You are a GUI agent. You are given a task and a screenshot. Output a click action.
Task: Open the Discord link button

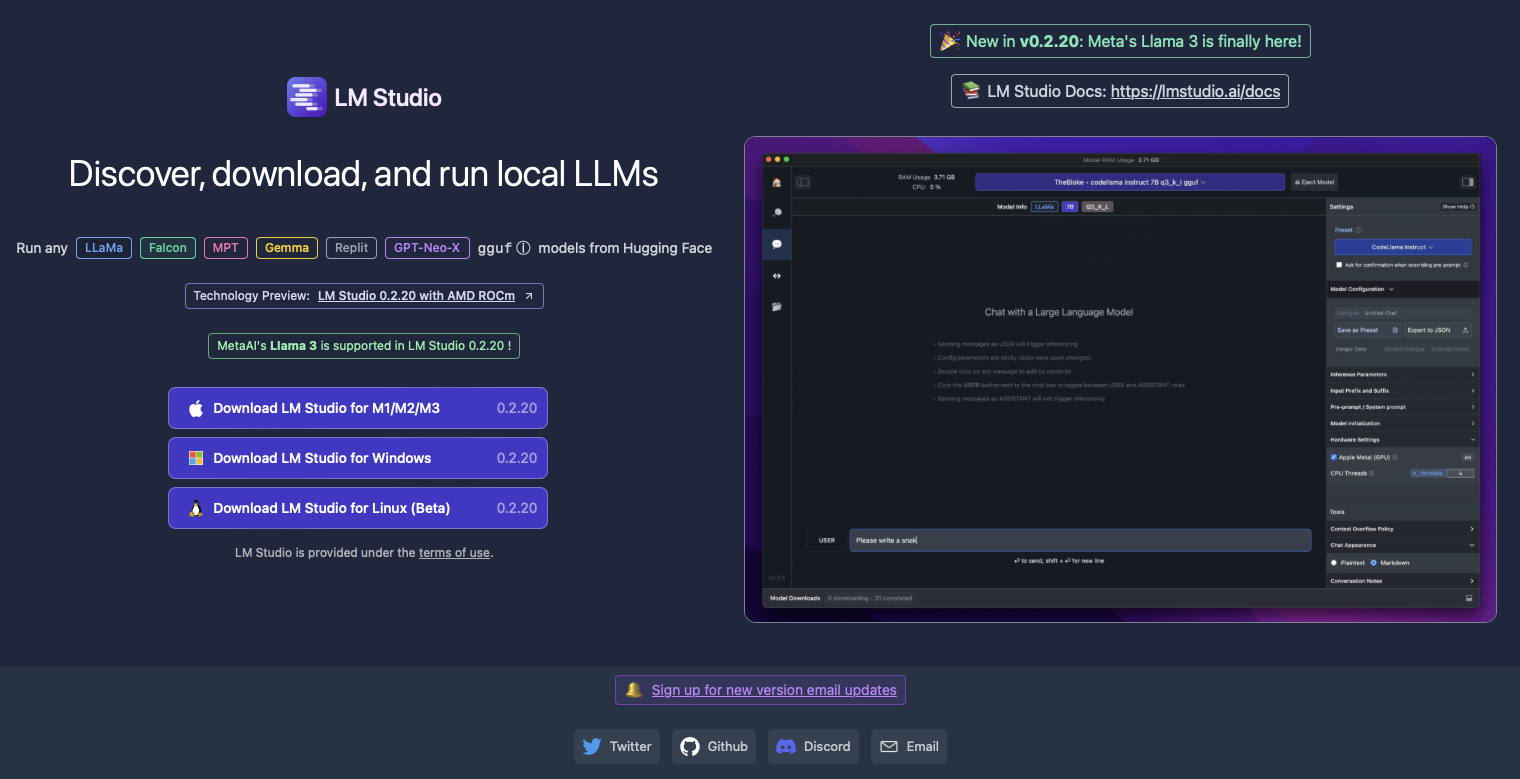[813, 746]
